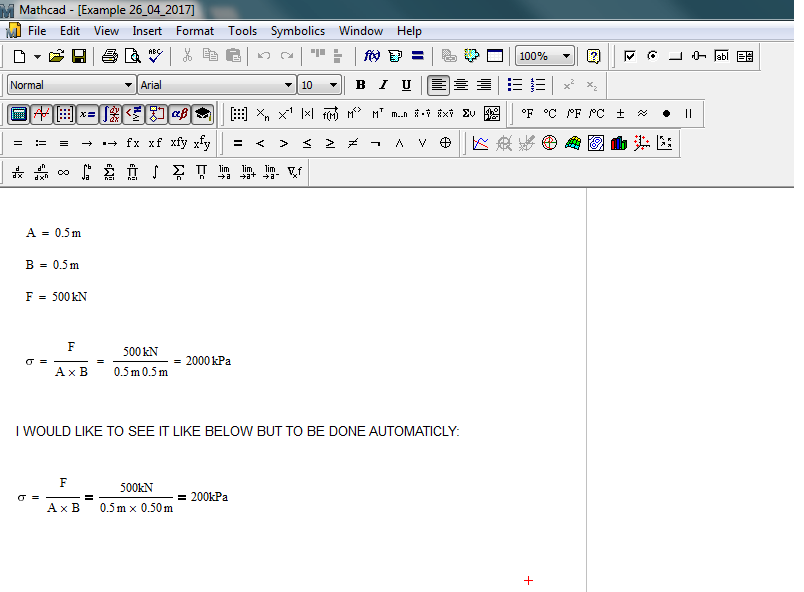Insert a radio button control

click(652, 55)
